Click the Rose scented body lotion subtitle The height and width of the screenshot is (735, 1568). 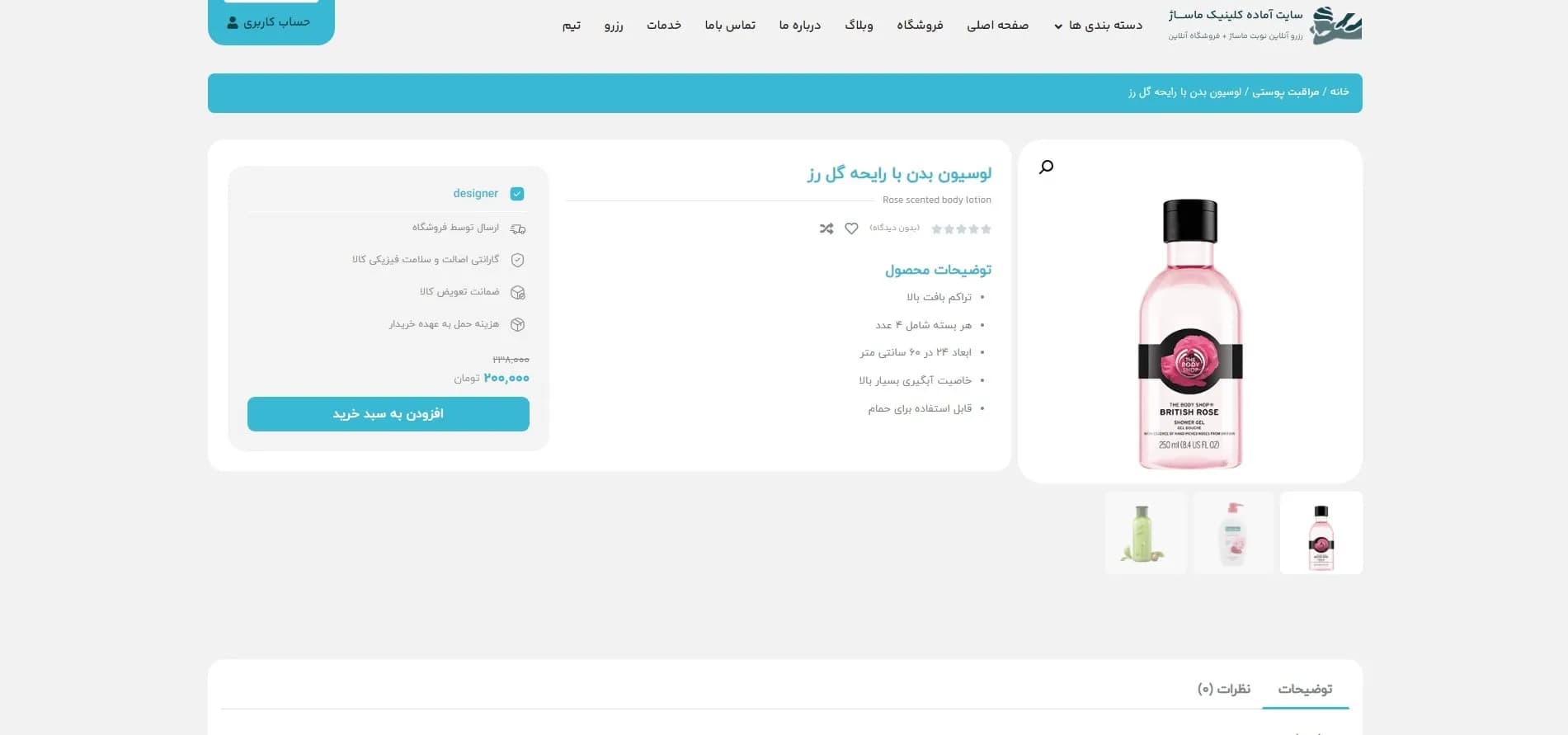pyautogui.click(x=937, y=200)
